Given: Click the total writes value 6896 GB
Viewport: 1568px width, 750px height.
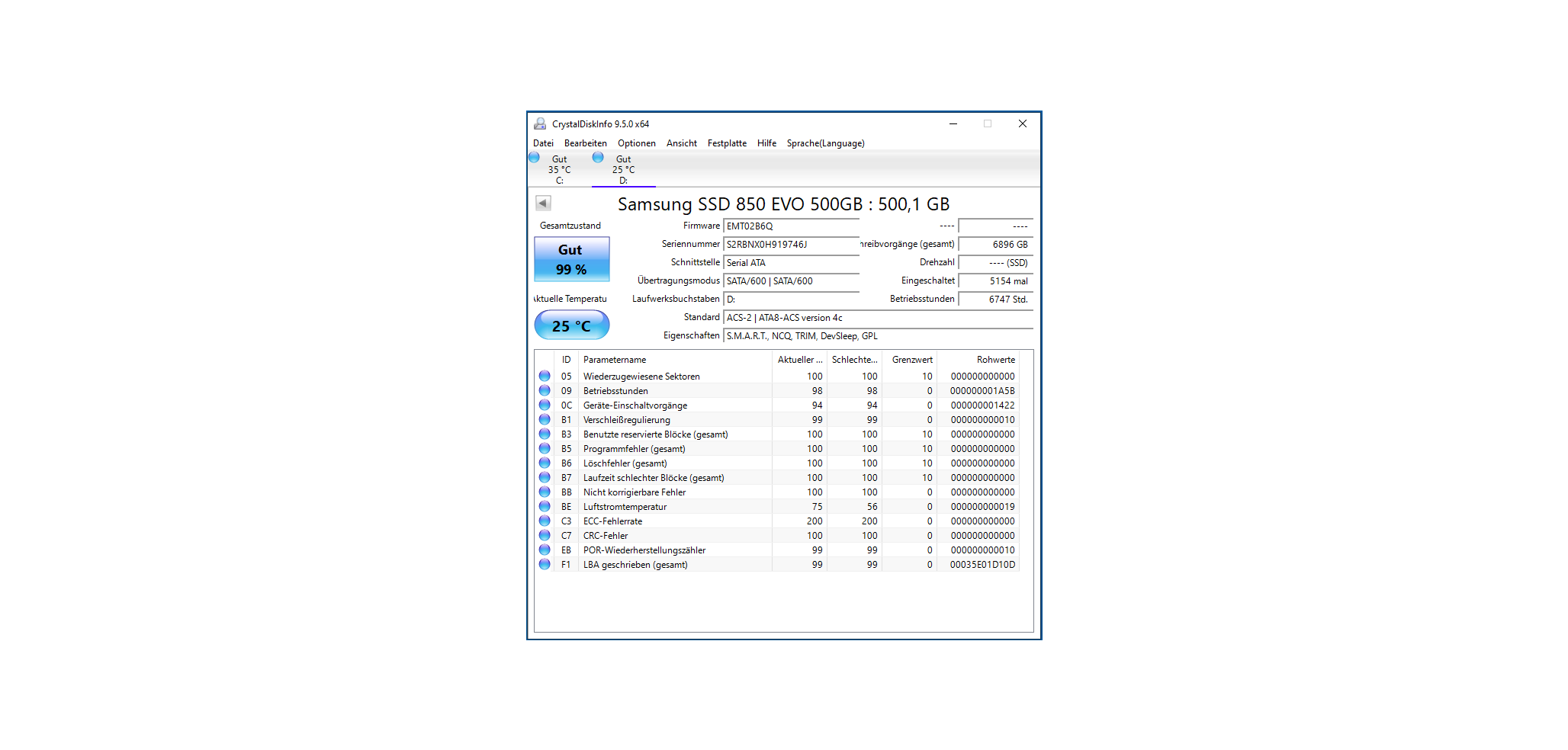Looking at the screenshot, I should (x=995, y=245).
